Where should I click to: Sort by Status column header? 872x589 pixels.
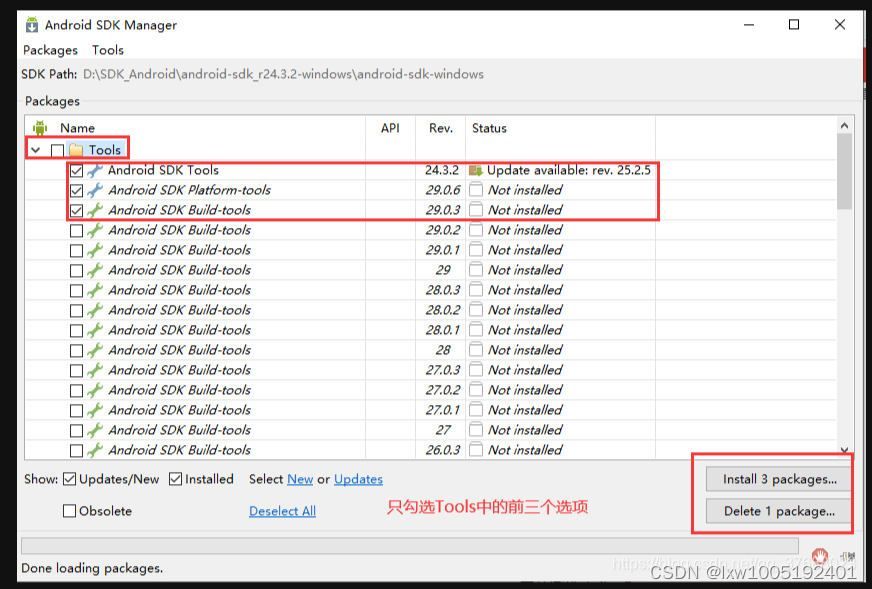(x=489, y=128)
